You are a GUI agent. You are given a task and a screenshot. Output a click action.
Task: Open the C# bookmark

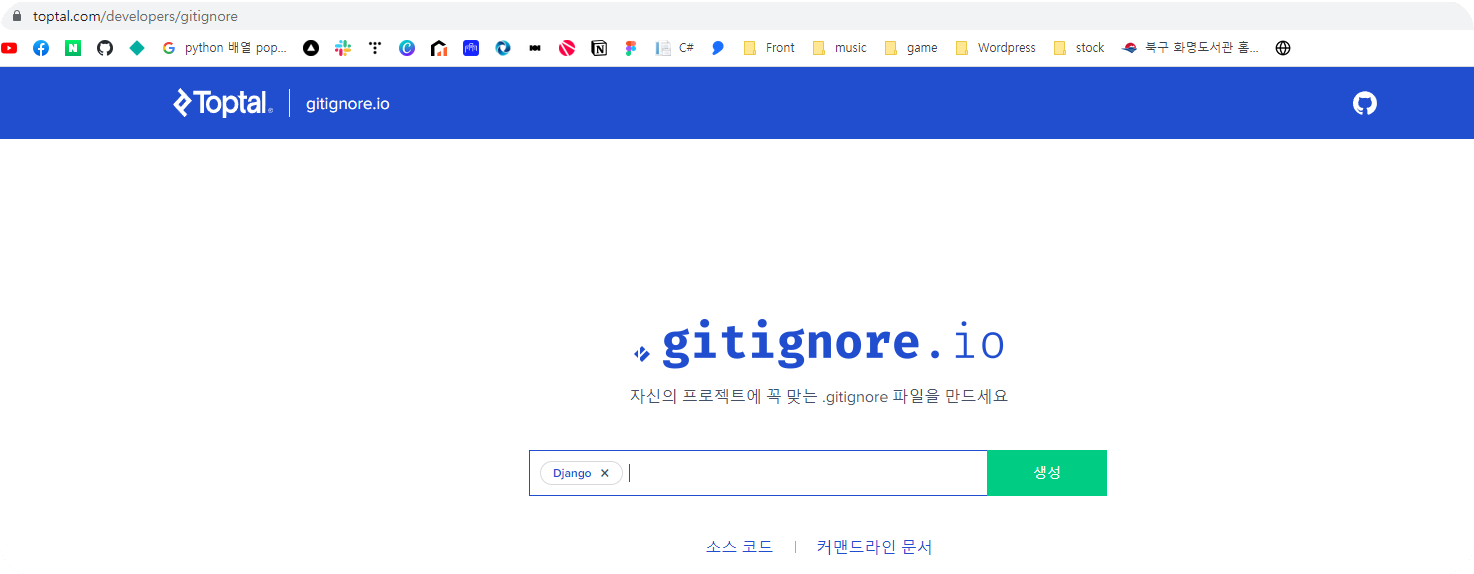pos(675,48)
